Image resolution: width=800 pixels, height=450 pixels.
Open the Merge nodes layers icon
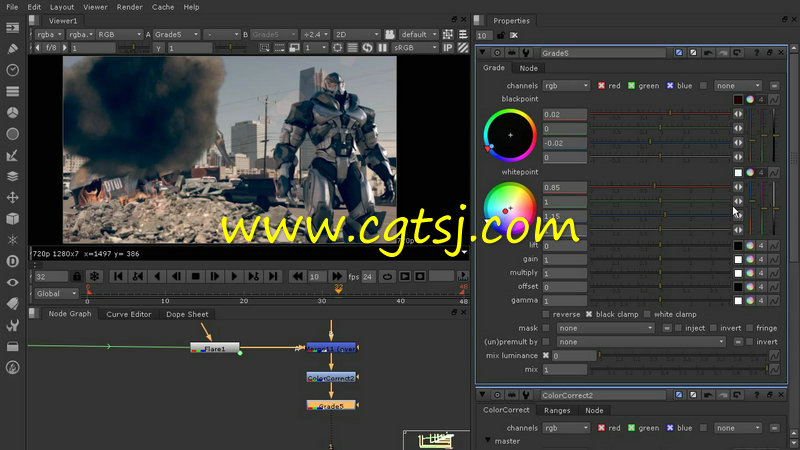[12, 176]
